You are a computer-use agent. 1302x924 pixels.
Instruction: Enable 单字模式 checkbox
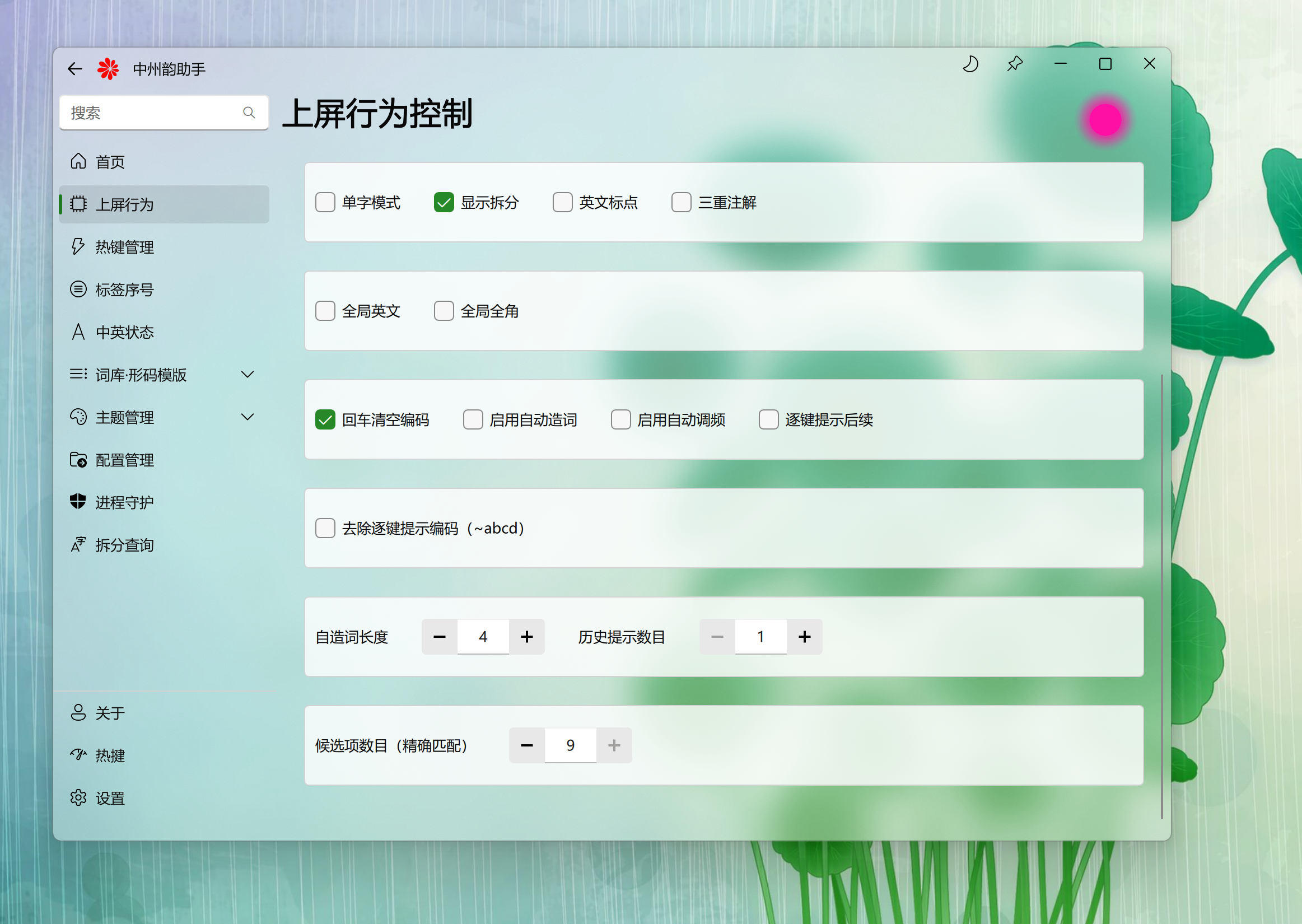325,203
